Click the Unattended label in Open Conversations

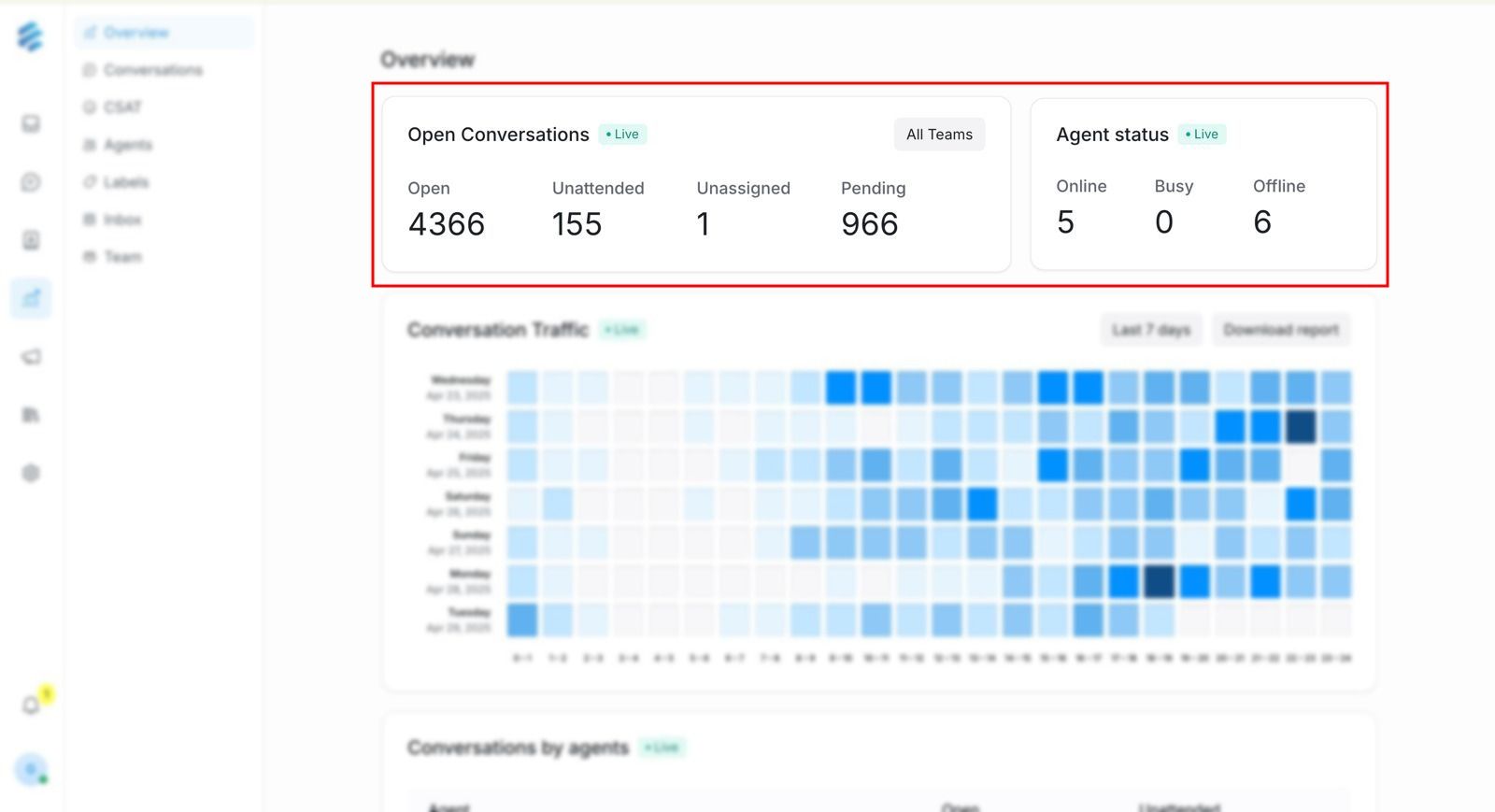pyautogui.click(x=598, y=189)
